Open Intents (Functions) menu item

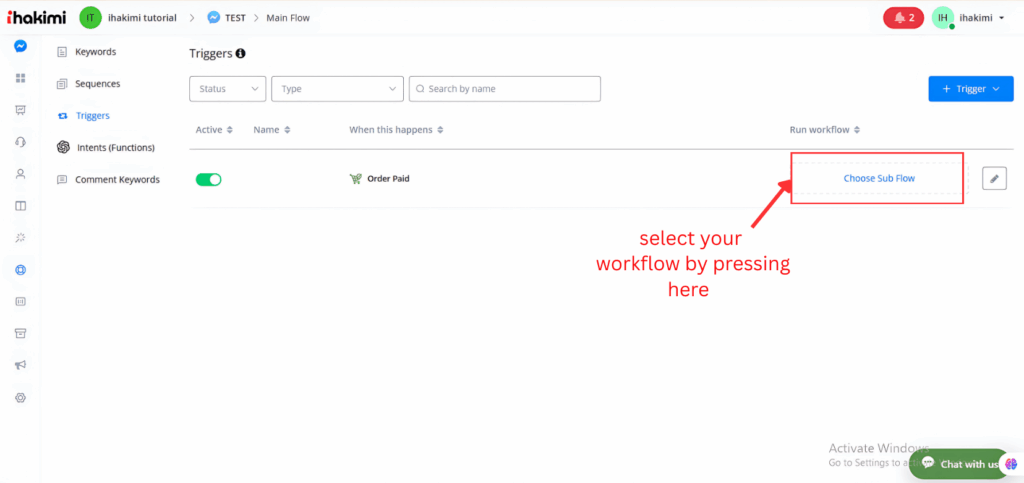click(115, 148)
